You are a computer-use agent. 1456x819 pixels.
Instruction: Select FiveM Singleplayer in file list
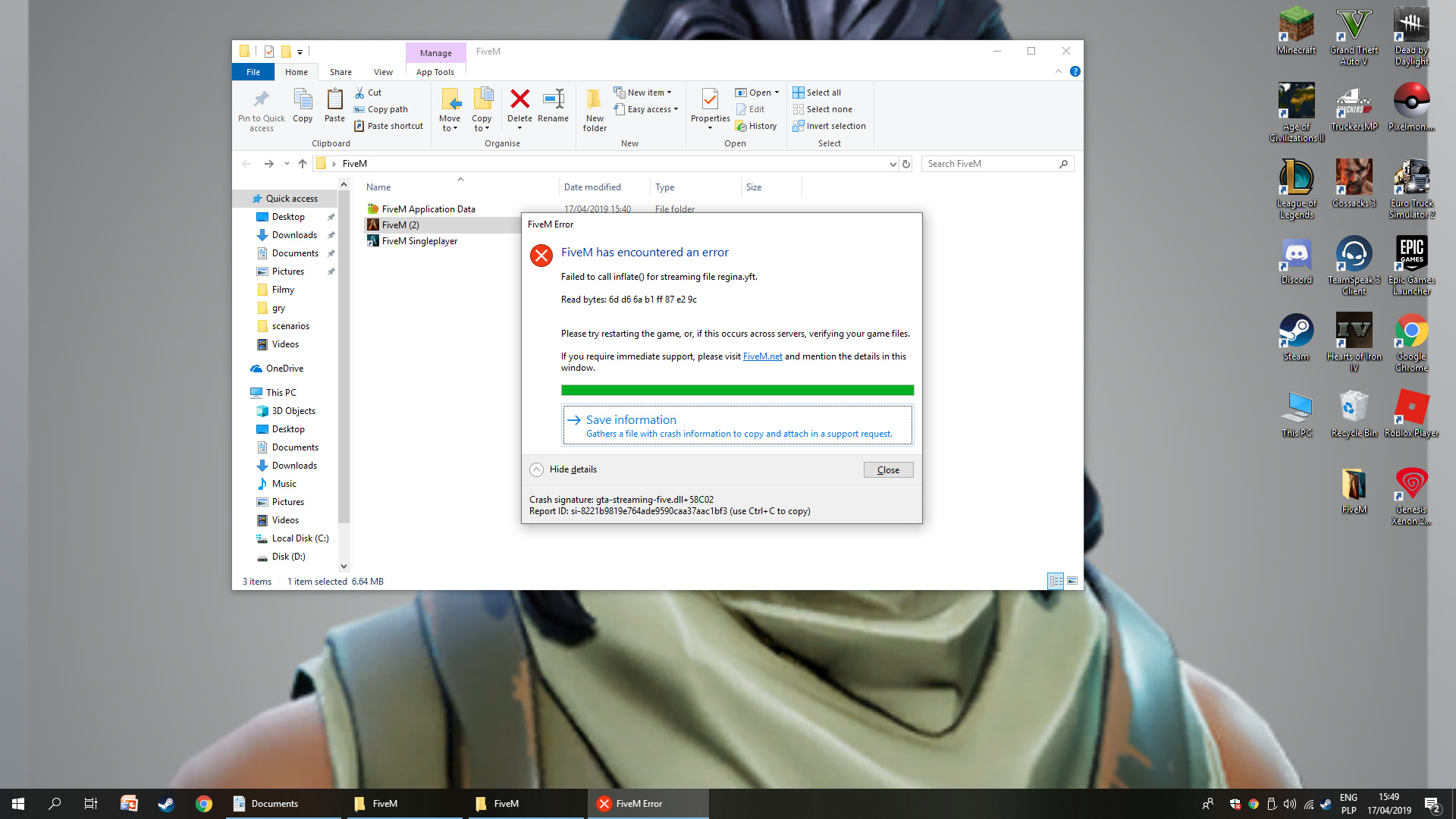[x=419, y=241]
